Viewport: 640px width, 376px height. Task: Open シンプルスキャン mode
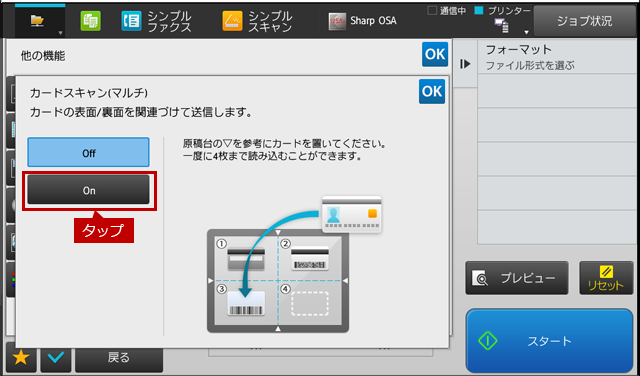(x=258, y=21)
